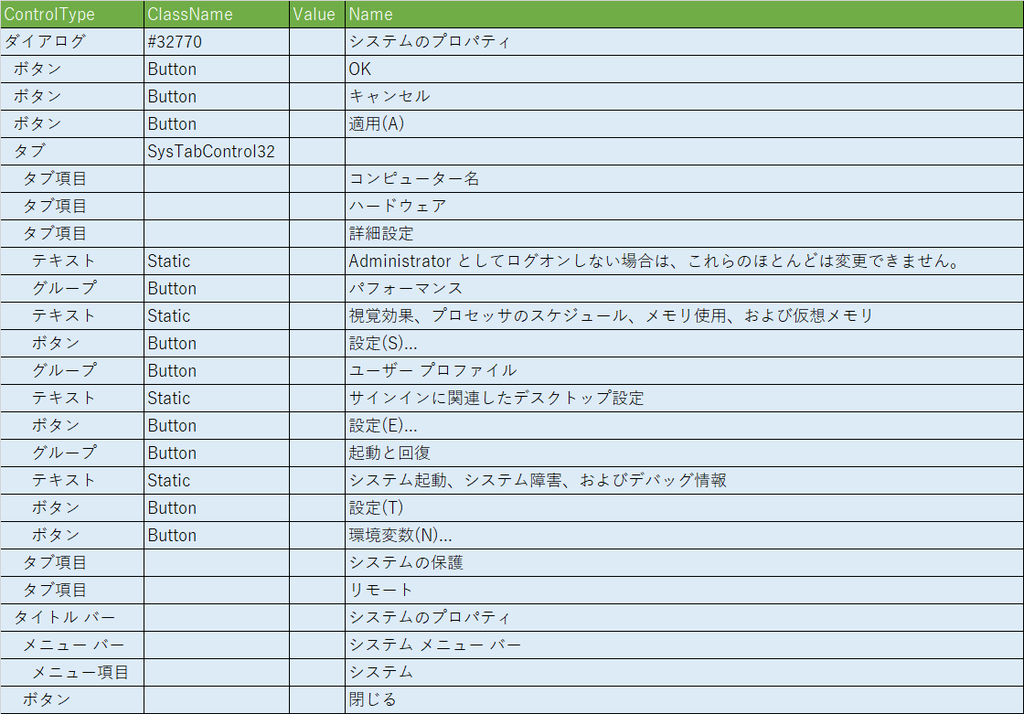This screenshot has width=1024, height=714.
Task: Click the Button class cell beside キャンセル
Action: 216,97
